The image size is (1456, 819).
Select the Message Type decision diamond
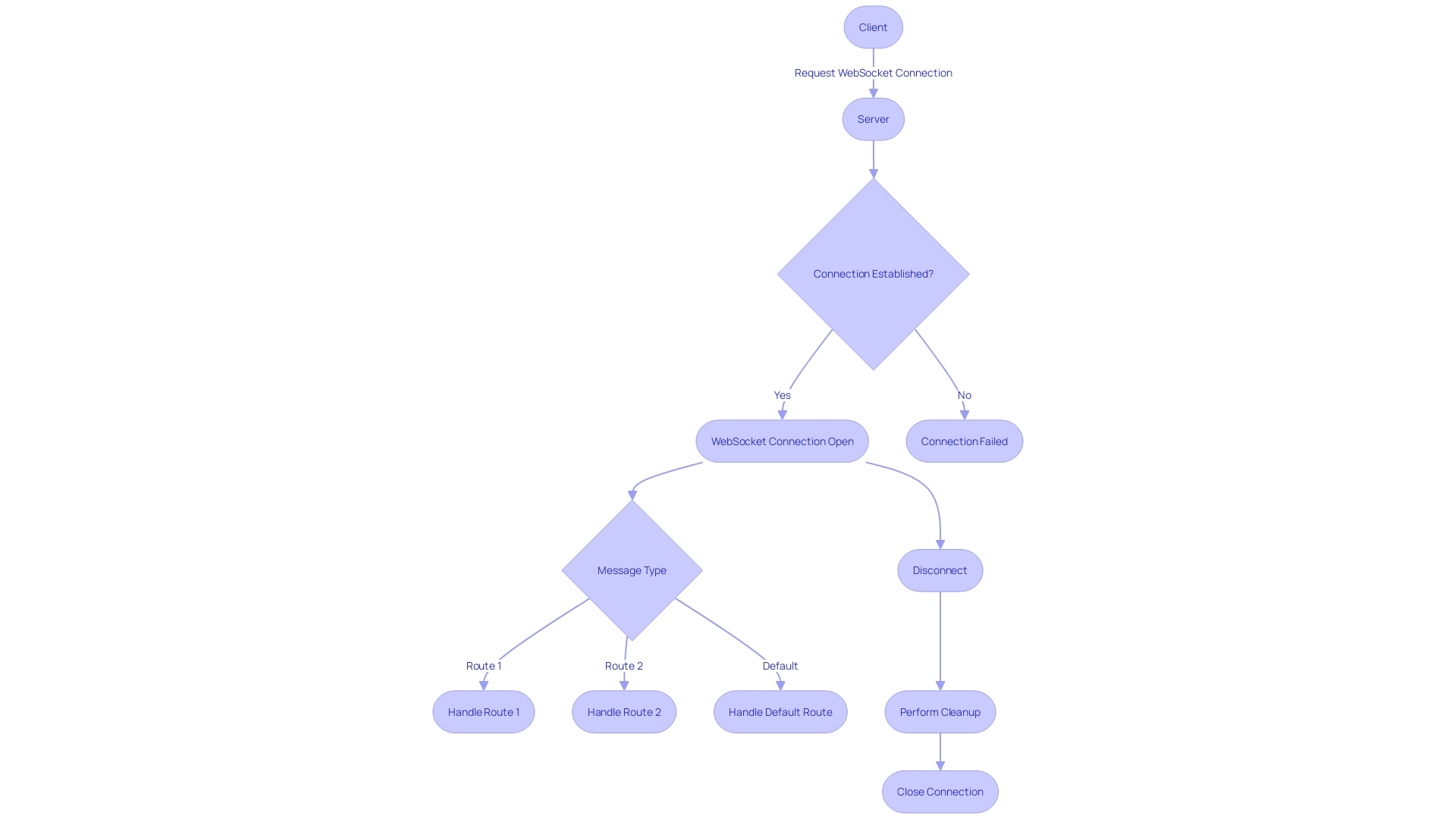(632, 570)
